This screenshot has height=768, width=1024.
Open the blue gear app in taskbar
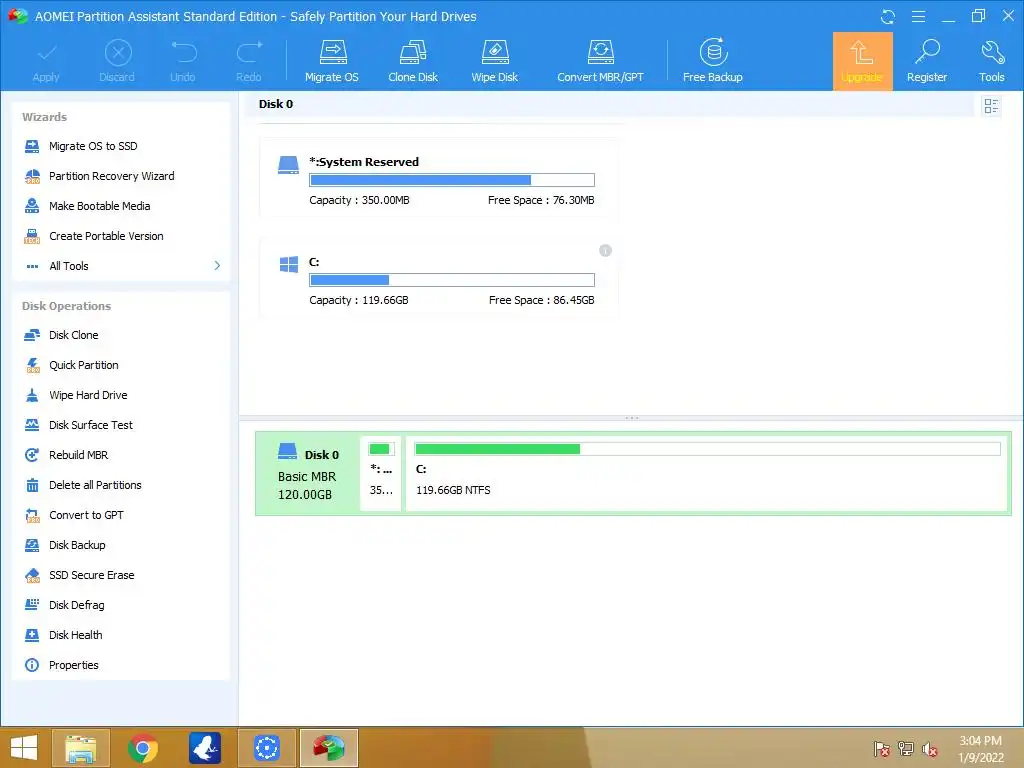[x=267, y=748]
